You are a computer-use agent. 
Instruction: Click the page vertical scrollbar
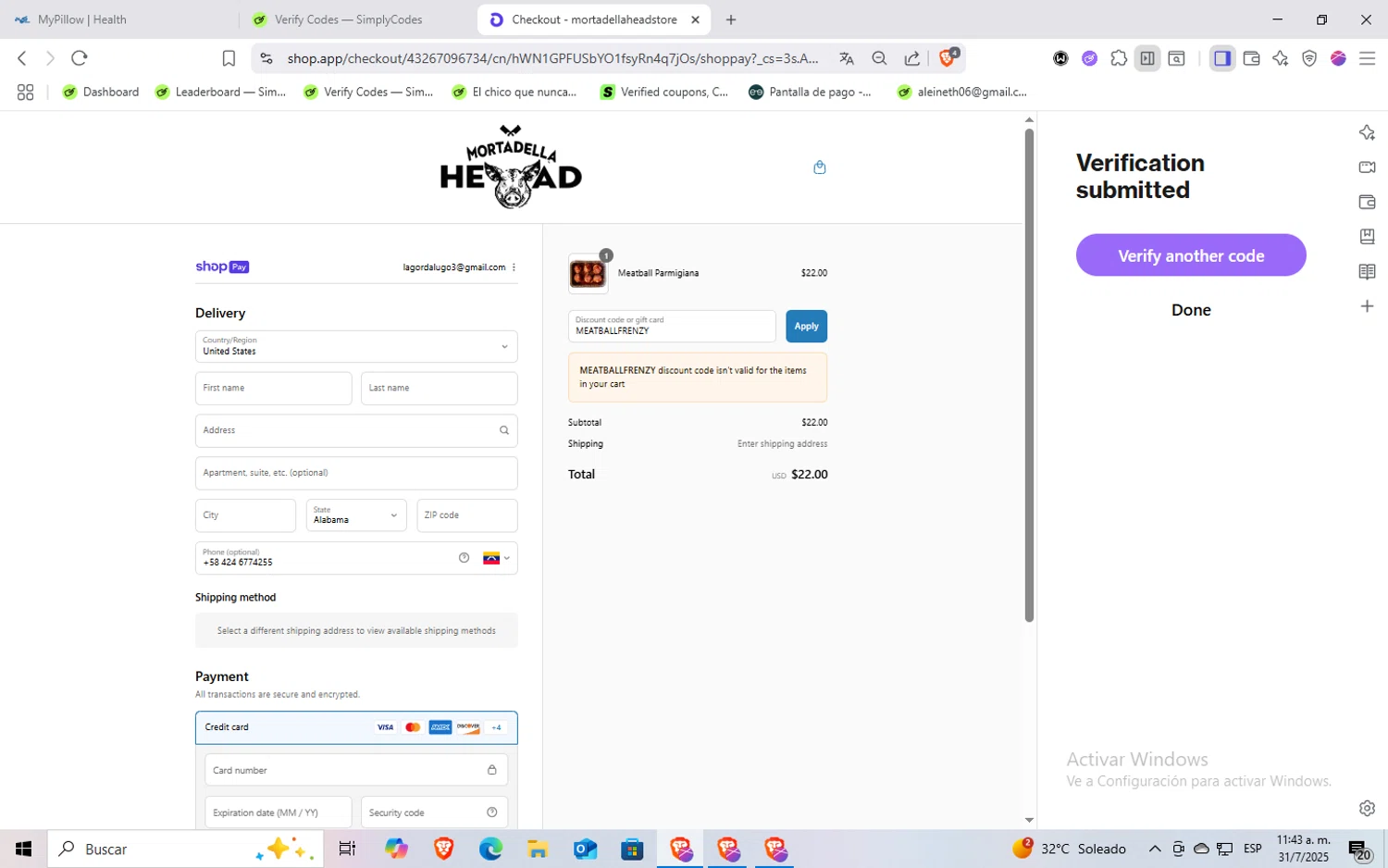tap(1029, 375)
